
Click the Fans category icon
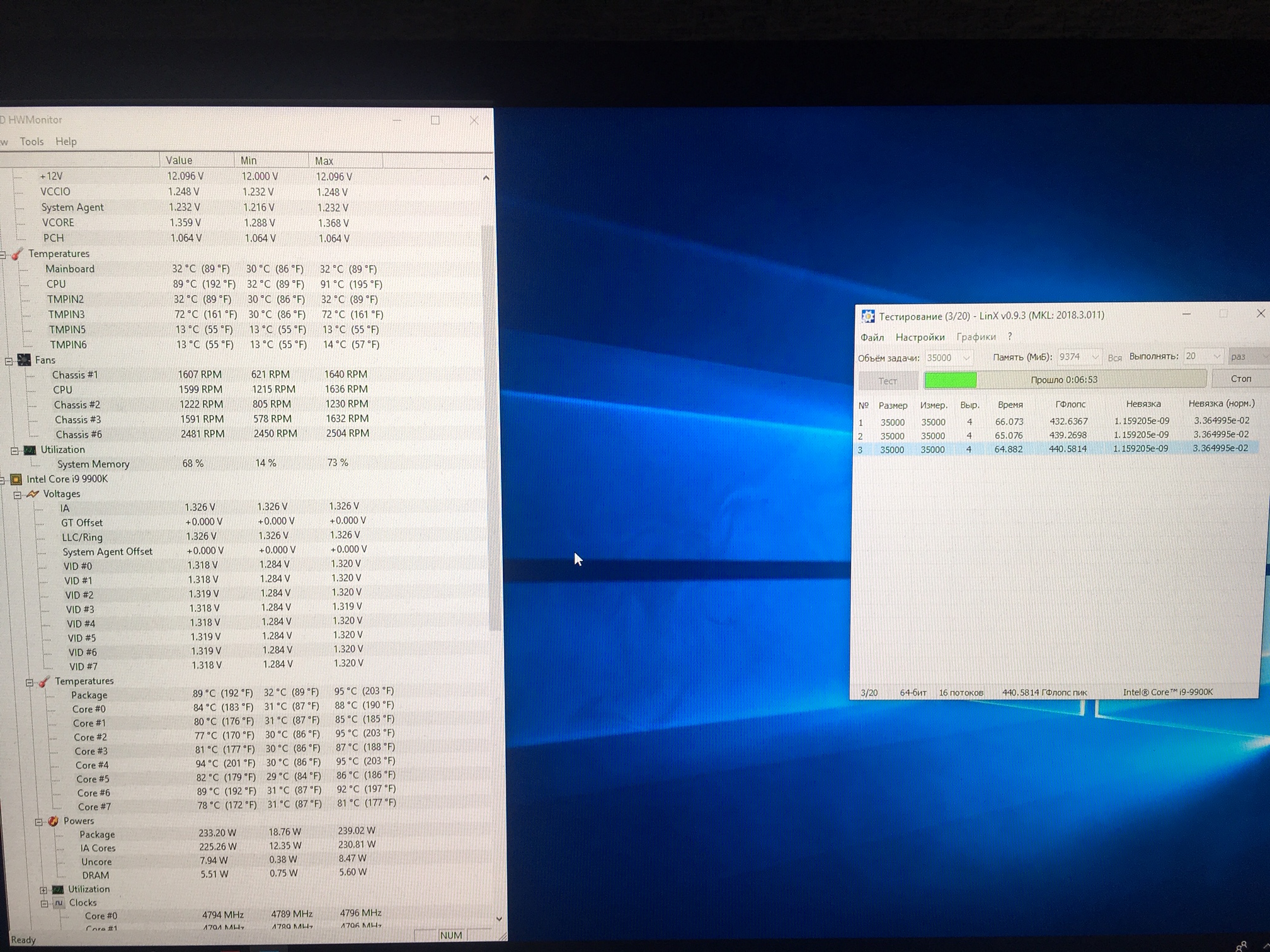tap(25, 360)
